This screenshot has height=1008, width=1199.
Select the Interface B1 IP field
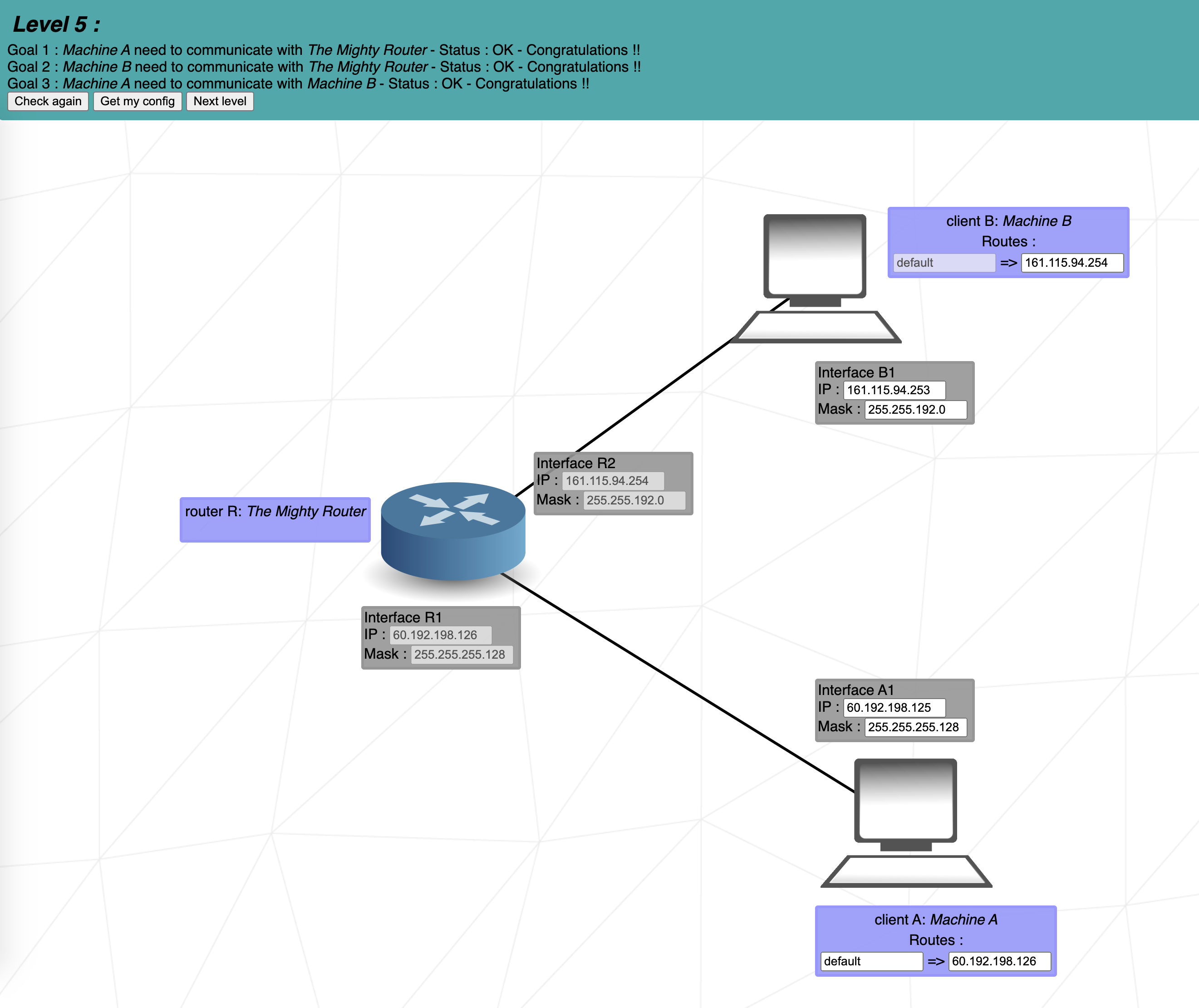coord(895,390)
